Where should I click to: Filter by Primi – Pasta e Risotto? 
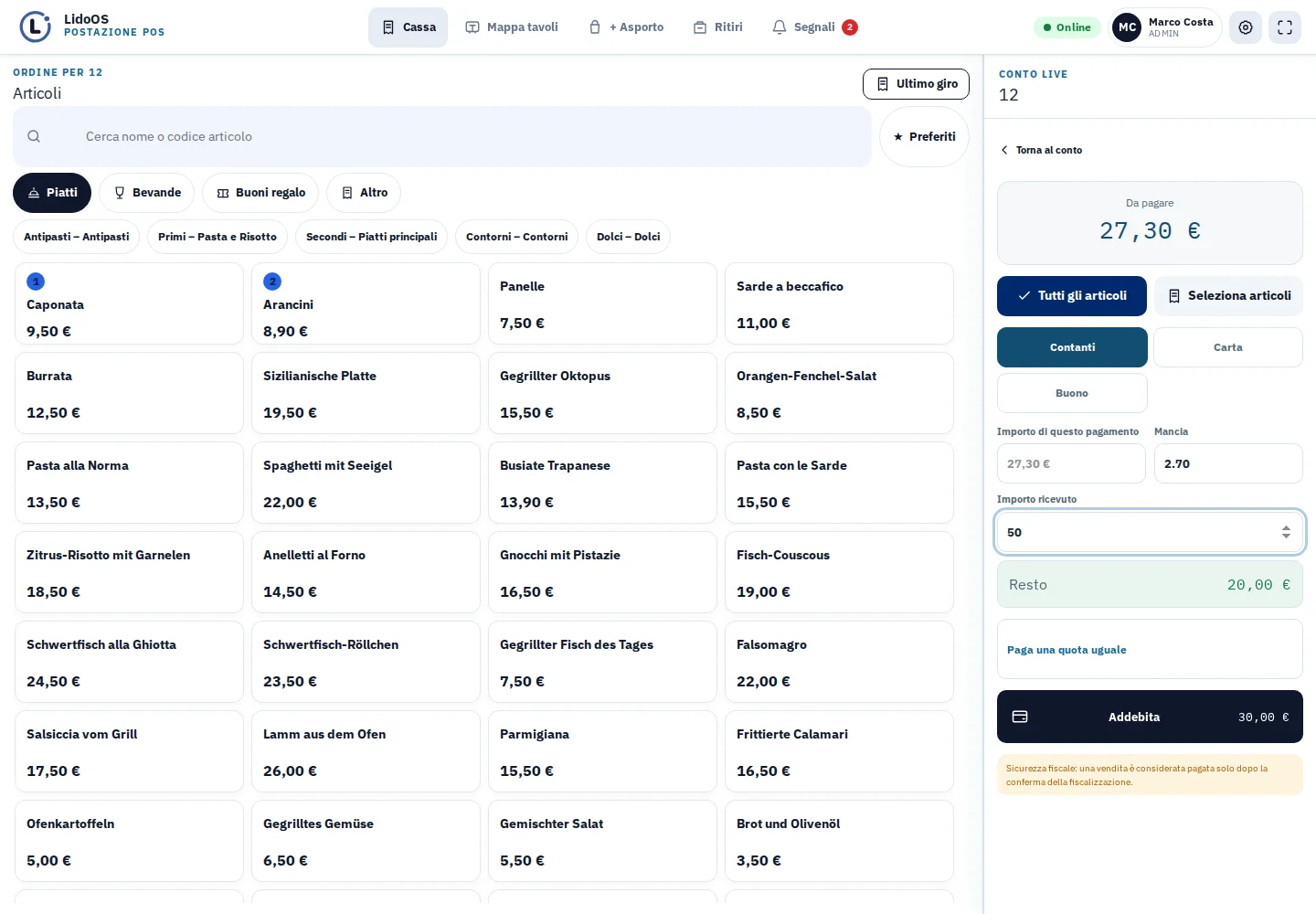(x=218, y=237)
